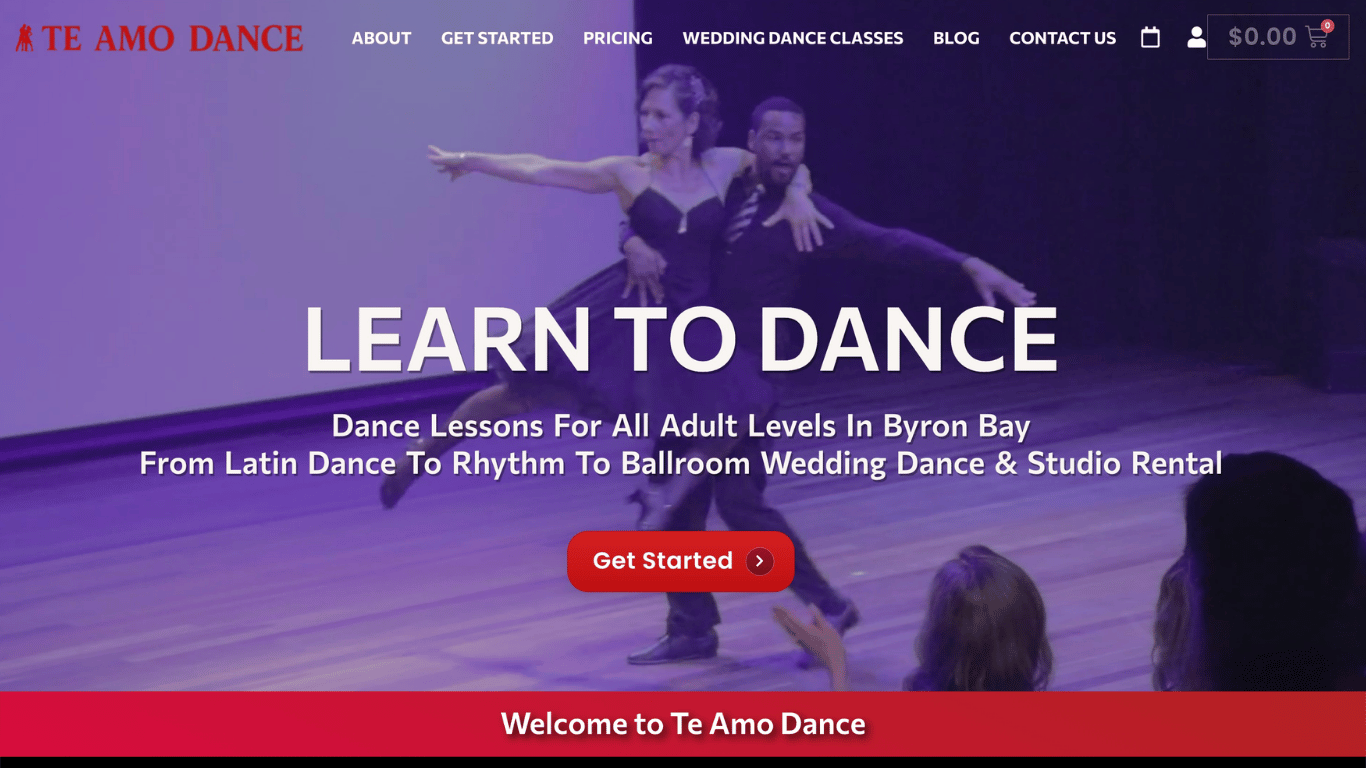Go to GET STARTED in the navigation

tap(497, 38)
